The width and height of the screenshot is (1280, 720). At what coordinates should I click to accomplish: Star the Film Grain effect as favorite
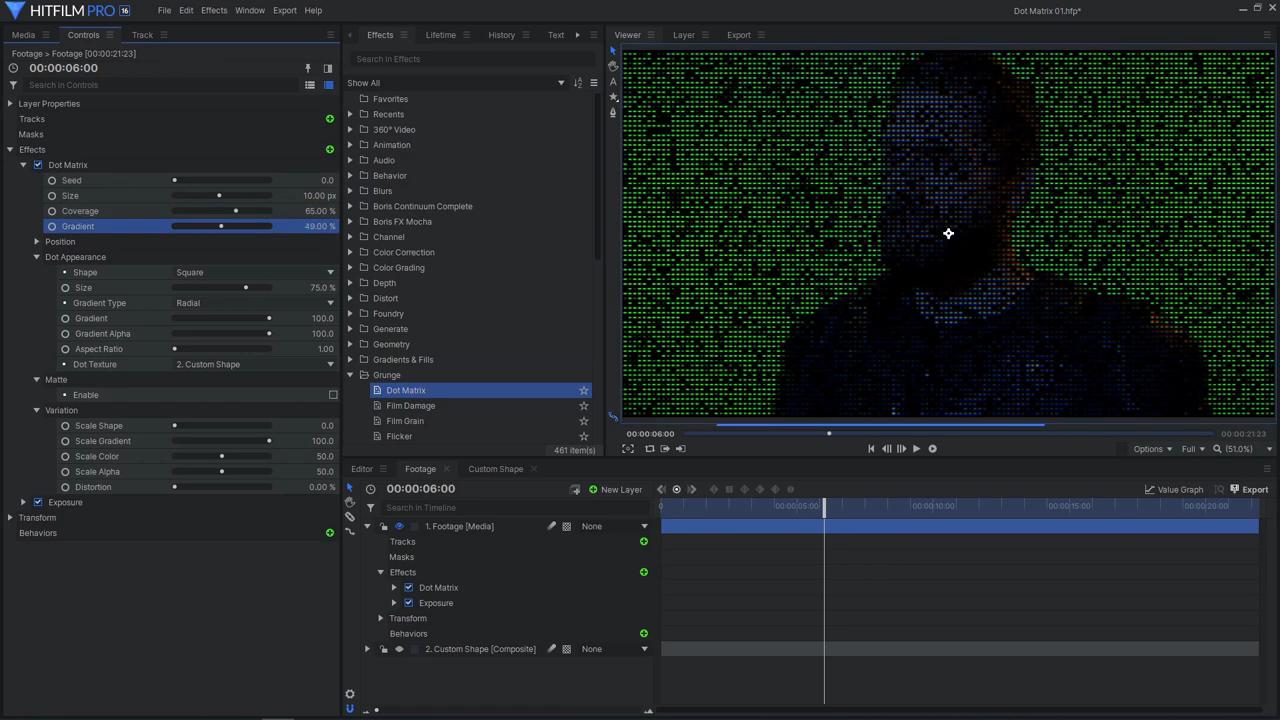584,421
